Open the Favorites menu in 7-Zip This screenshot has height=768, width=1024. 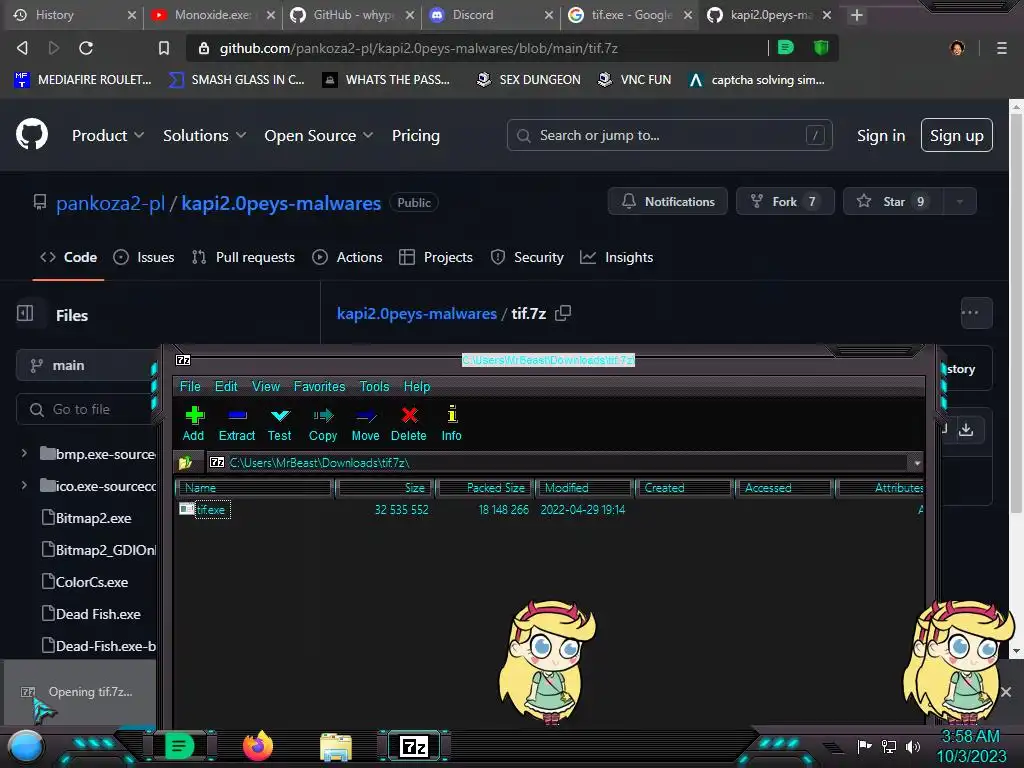coord(319,386)
